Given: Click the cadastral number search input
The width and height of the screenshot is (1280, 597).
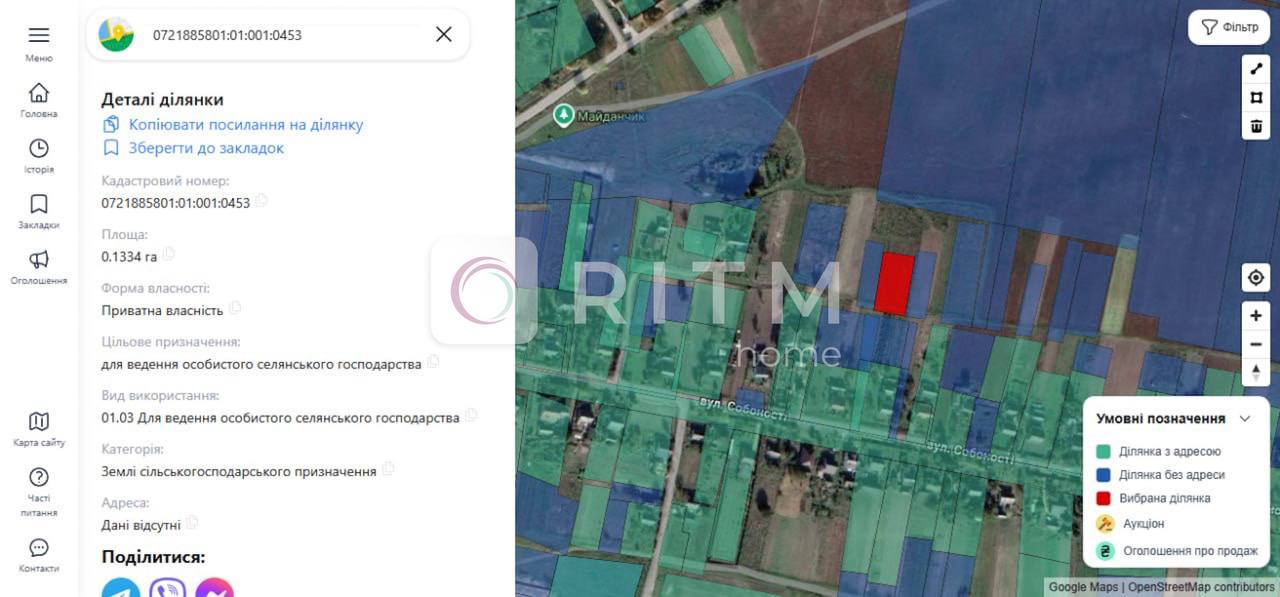Looking at the screenshot, I should [x=280, y=35].
